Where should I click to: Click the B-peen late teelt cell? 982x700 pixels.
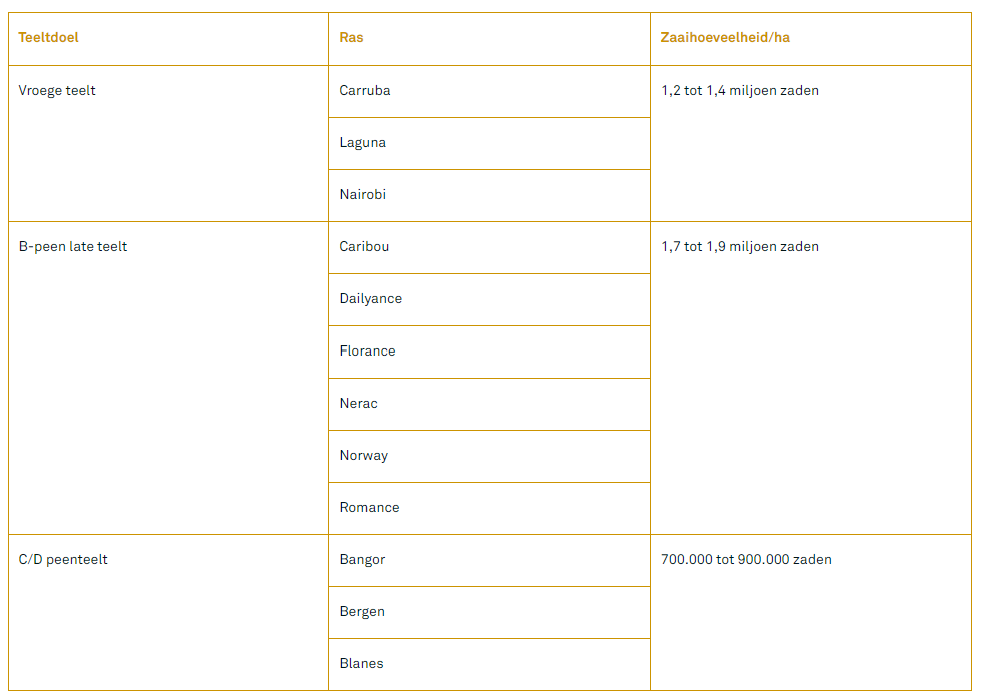click(x=74, y=247)
